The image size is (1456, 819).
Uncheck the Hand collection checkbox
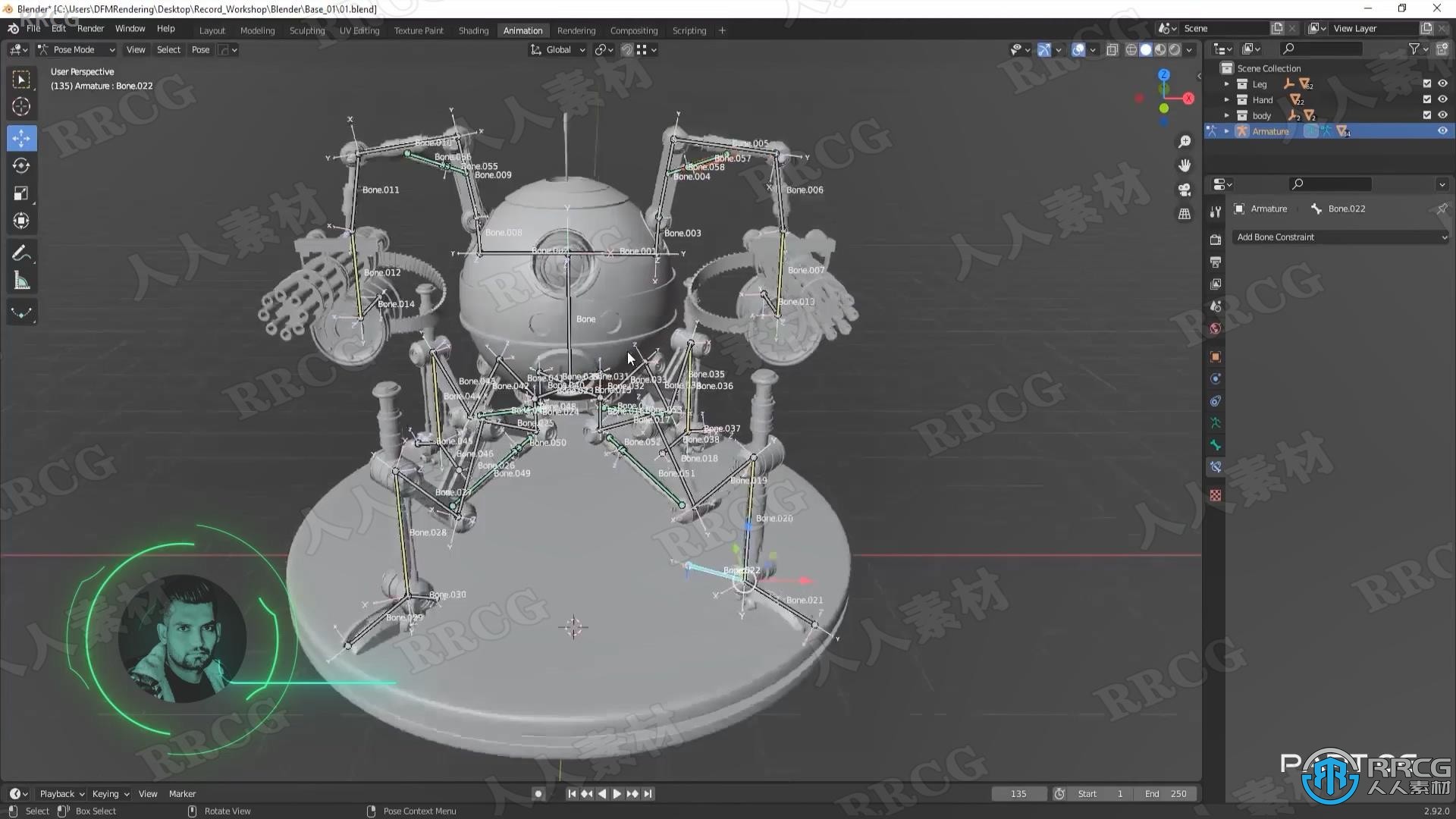click(x=1426, y=99)
